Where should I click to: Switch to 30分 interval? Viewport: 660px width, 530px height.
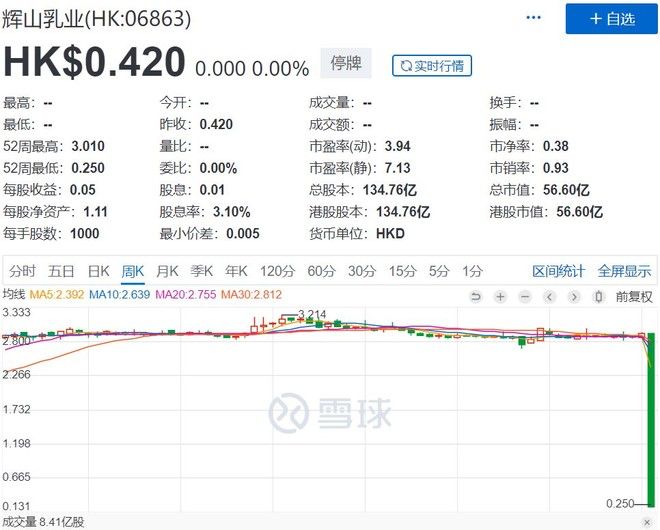tap(362, 271)
